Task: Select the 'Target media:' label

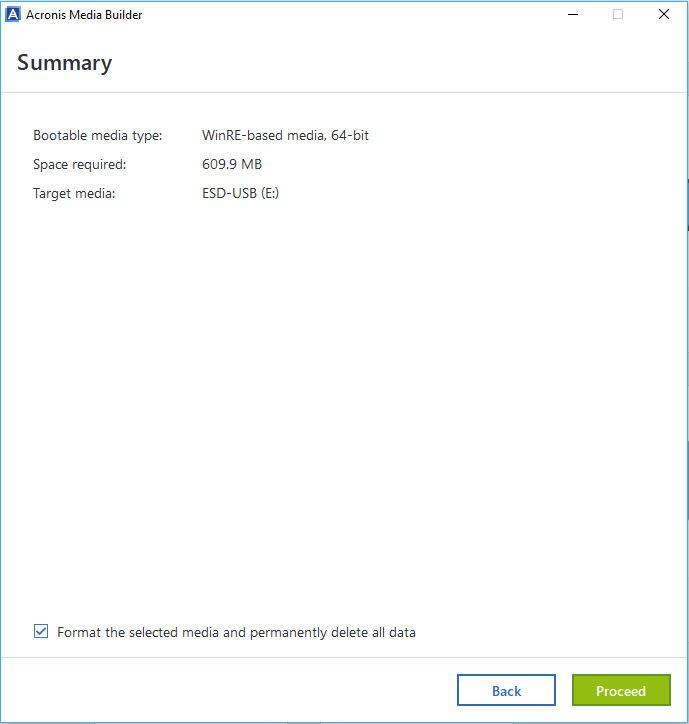Action: click(x=74, y=194)
